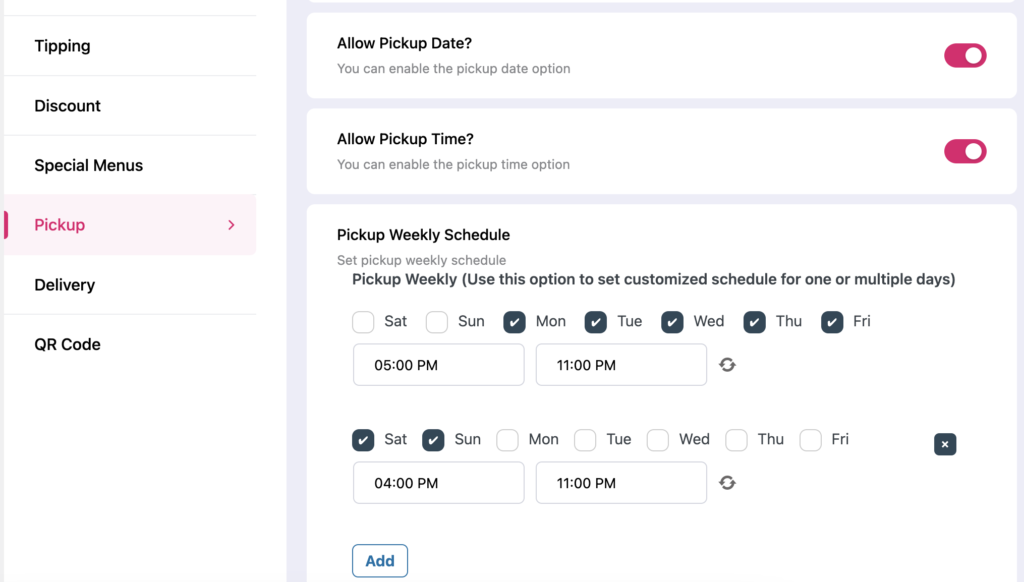Screen dimensions: 1024x582
Task: Click the refresh icon beside the weekday schedule times
Action: click(x=728, y=365)
